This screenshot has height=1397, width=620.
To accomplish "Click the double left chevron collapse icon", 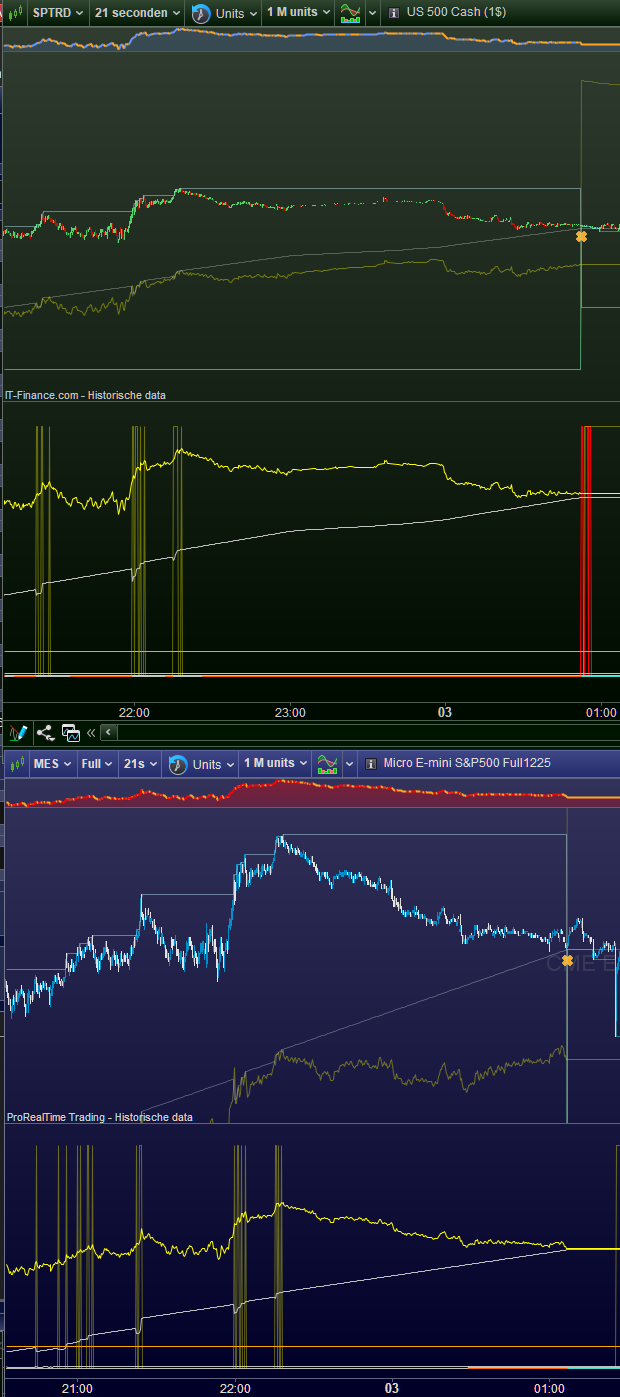I will pos(91,732).
